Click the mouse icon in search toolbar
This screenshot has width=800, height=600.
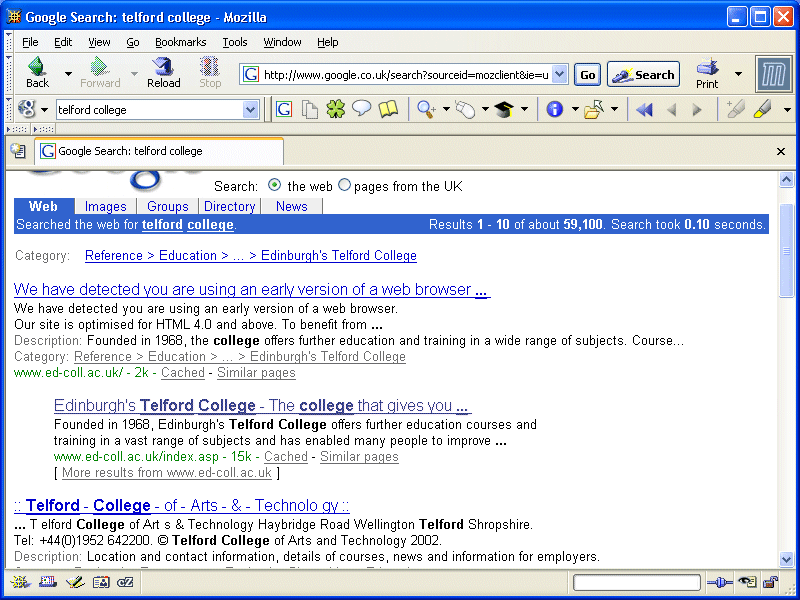[x=465, y=109]
